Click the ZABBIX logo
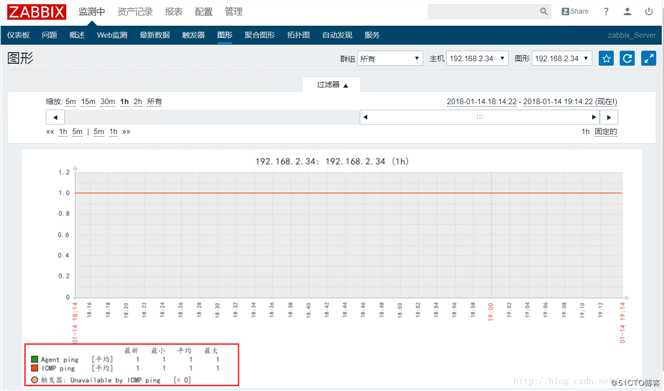 (36, 12)
